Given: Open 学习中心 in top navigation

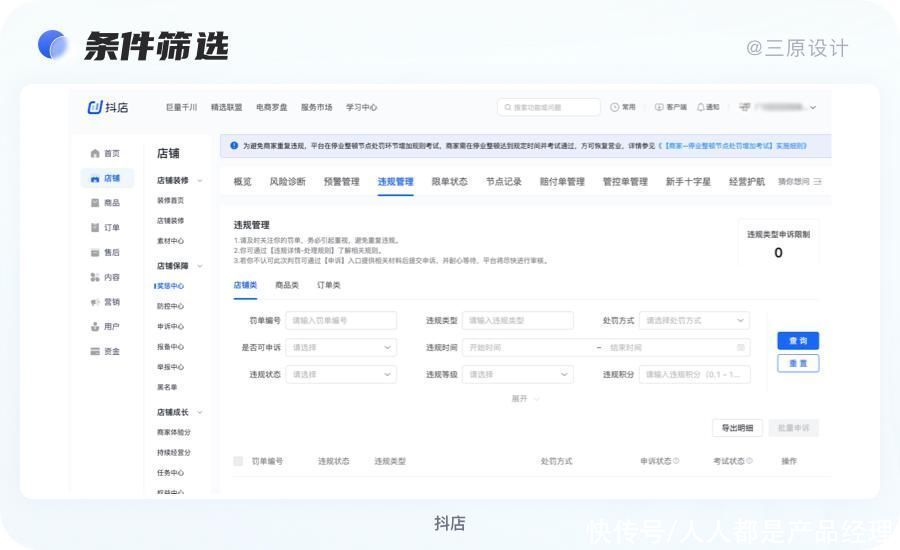Looking at the screenshot, I should pyautogui.click(x=362, y=107).
